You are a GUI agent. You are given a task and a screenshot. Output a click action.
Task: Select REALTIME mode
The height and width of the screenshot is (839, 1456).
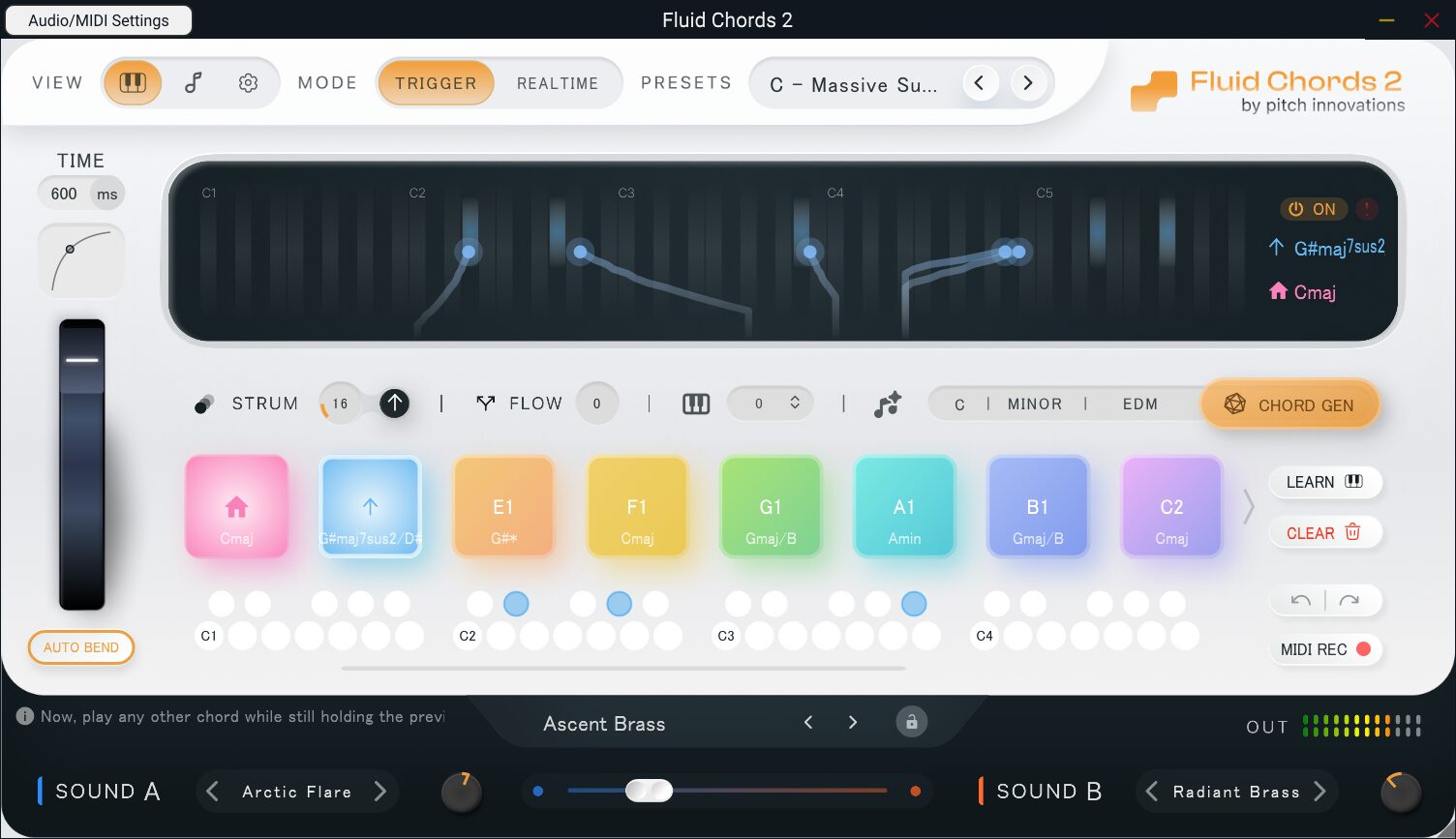pyautogui.click(x=558, y=83)
